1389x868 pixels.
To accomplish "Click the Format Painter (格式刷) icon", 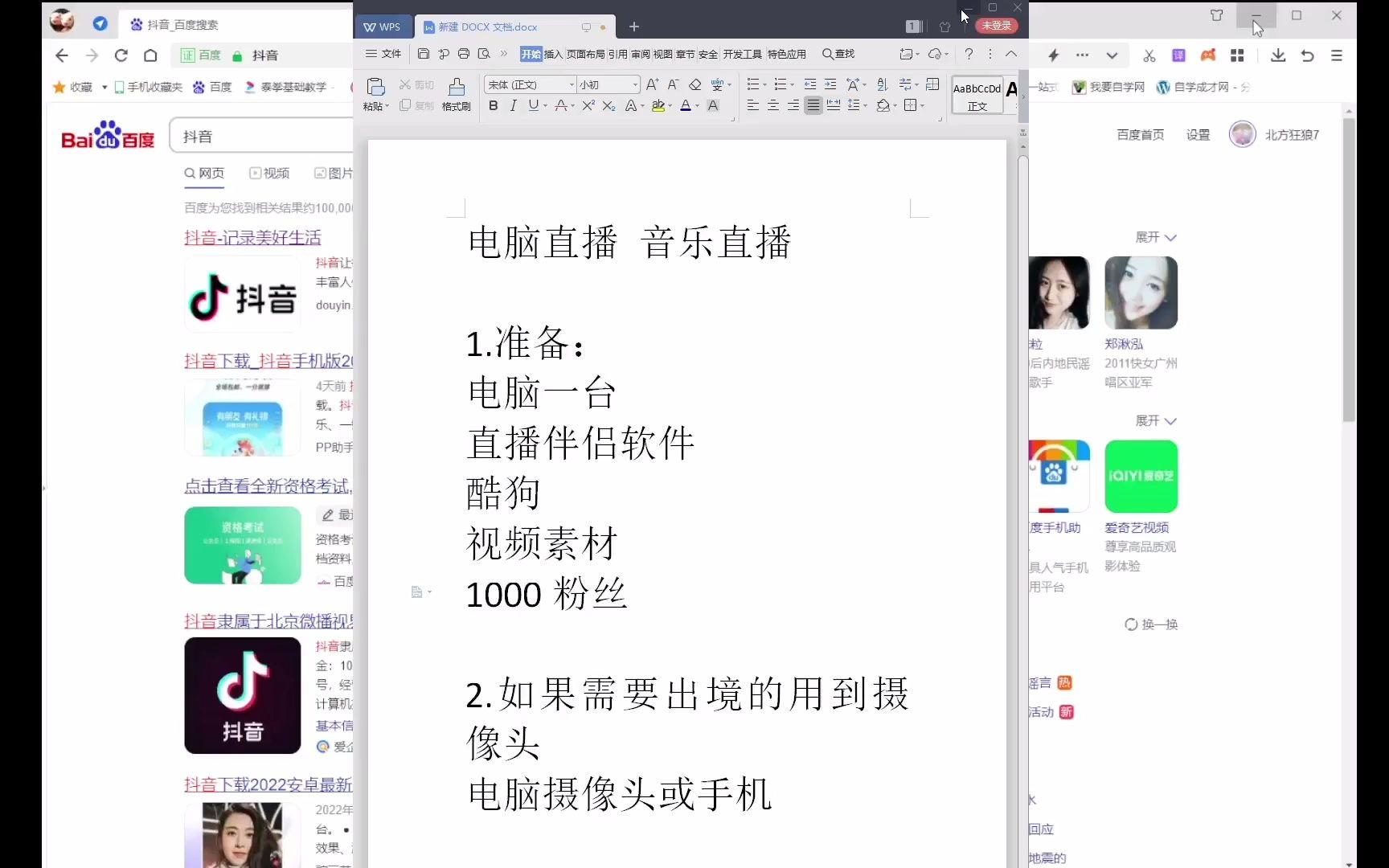I will pyautogui.click(x=457, y=87).
